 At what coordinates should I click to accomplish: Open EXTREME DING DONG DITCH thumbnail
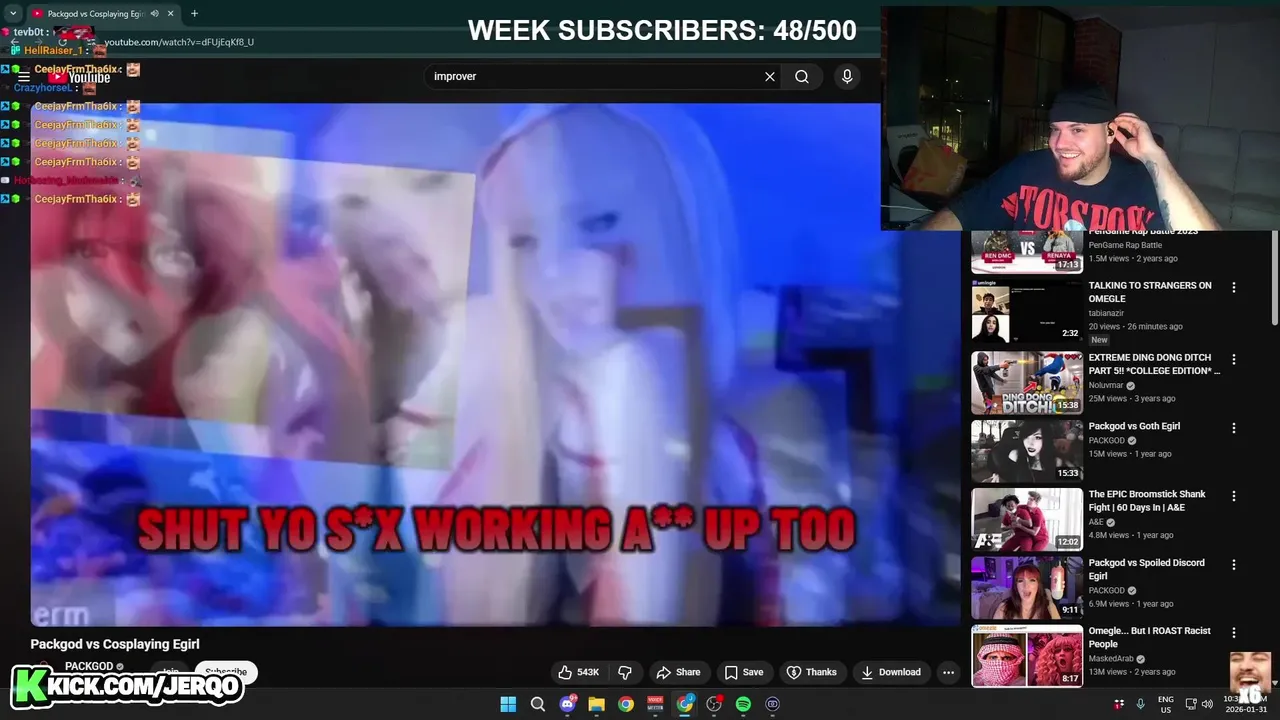pos(1027,382)
